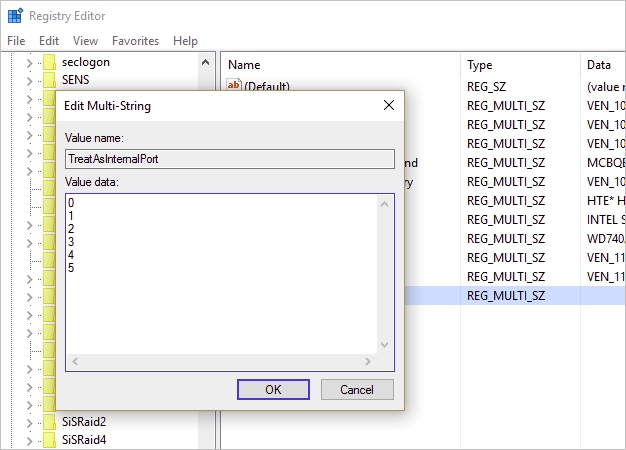Screen dimensions: 626x450
Task: Select the SiSRaid4 key
Action: 84,440
